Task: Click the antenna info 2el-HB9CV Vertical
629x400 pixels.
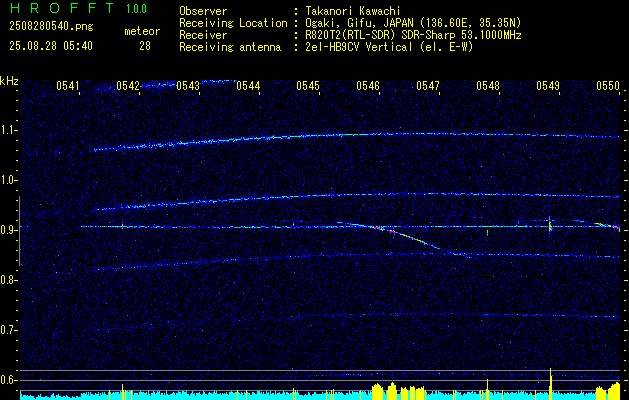Action: point(389,47)
